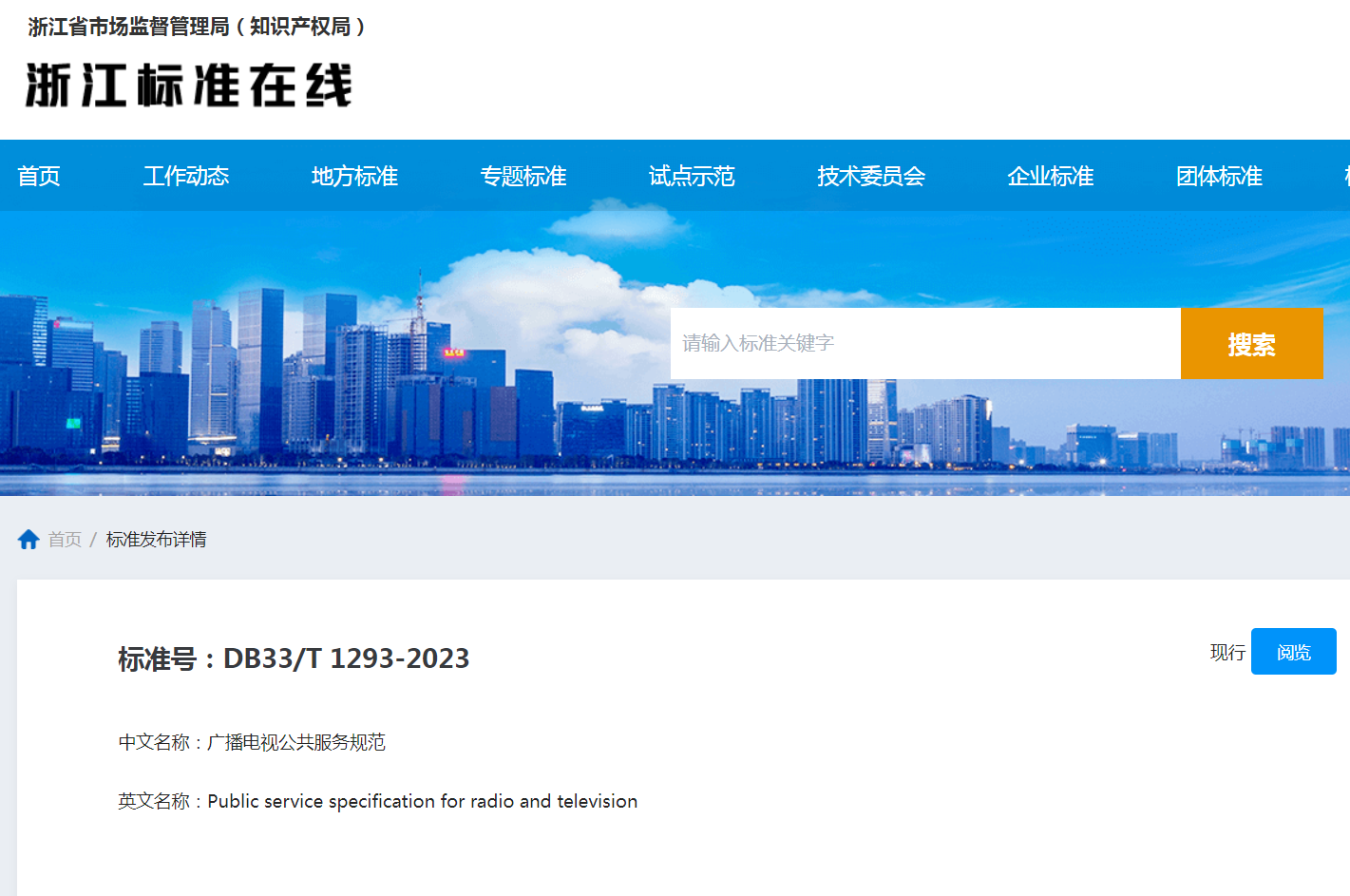Click the blue 阅览 button
This screenshot has height=896, width=1350.
(x=1294, y=652)
